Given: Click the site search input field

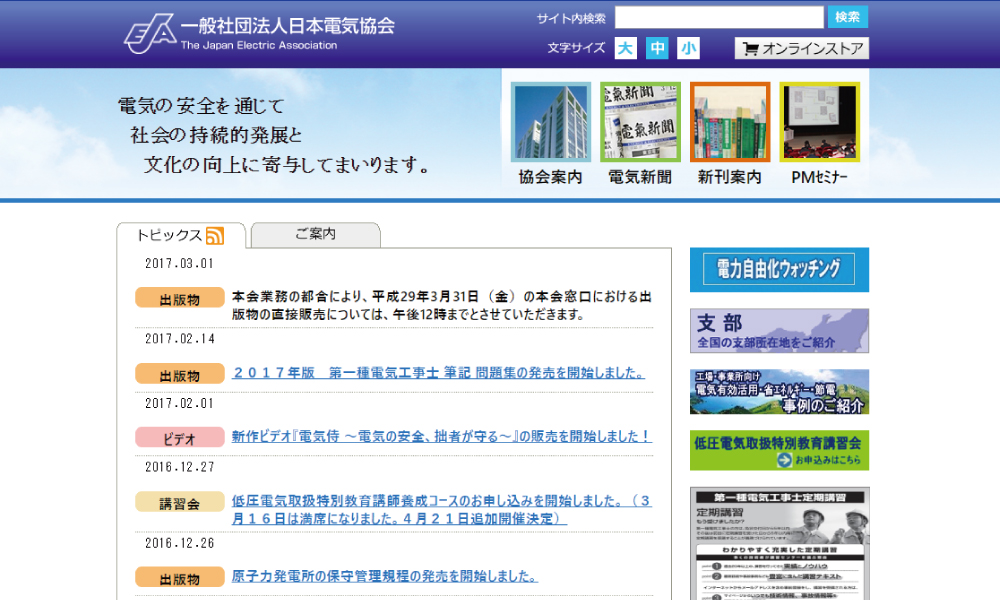Looking at the screenshot, I should coord(719,17).
